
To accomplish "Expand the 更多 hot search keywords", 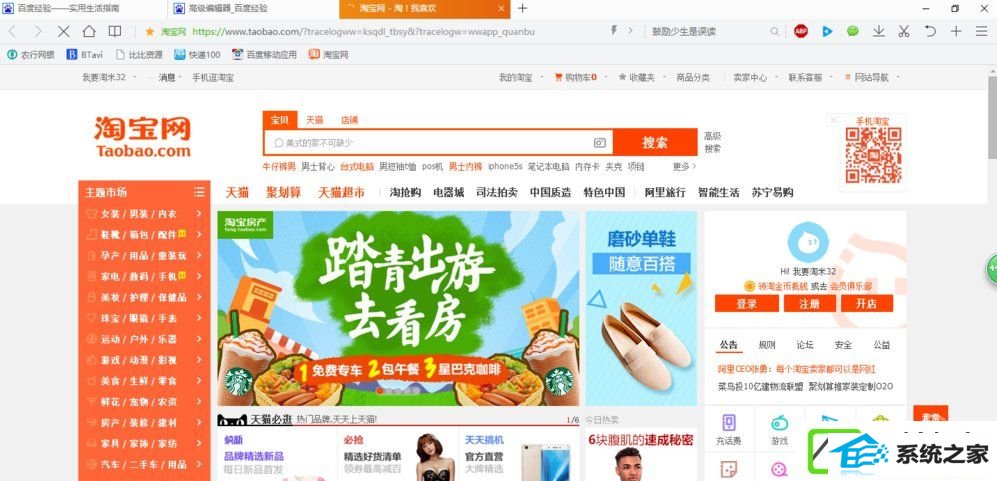I will 684,166.
